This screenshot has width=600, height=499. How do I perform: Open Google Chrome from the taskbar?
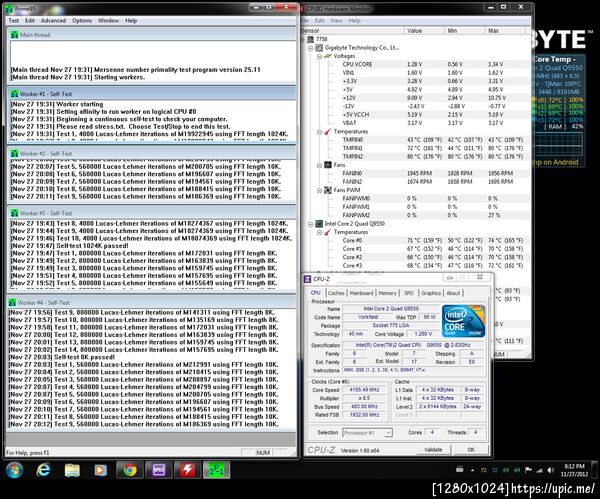tap(130, 470)
